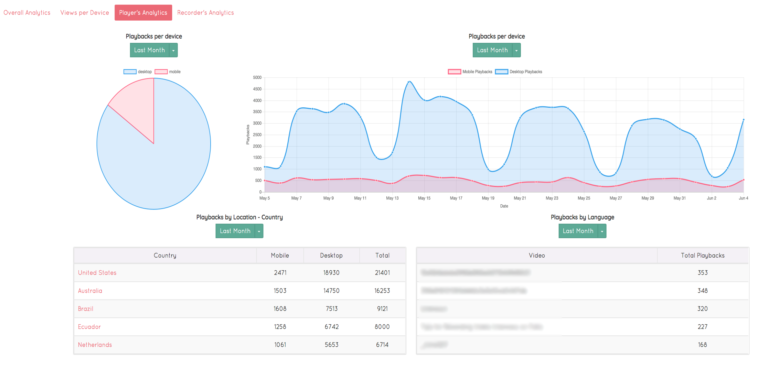Expand dropdown arrow beside pie chart's Last Month

173,50
